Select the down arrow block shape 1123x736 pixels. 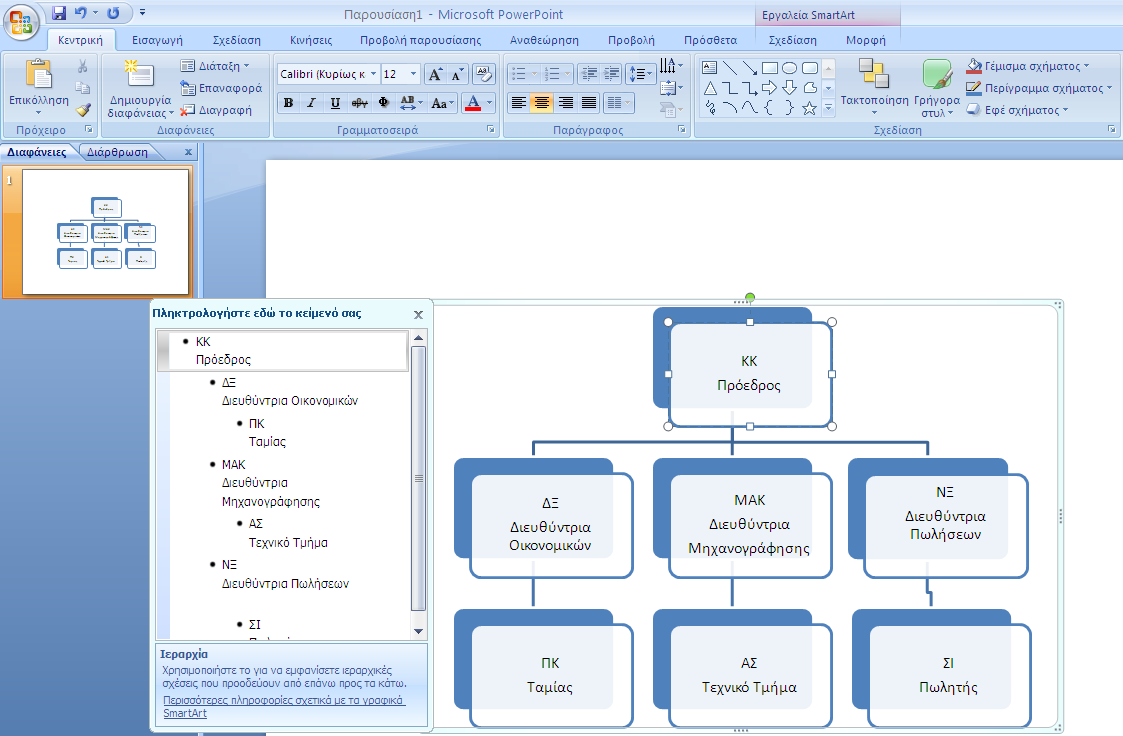tap(789, 88)
